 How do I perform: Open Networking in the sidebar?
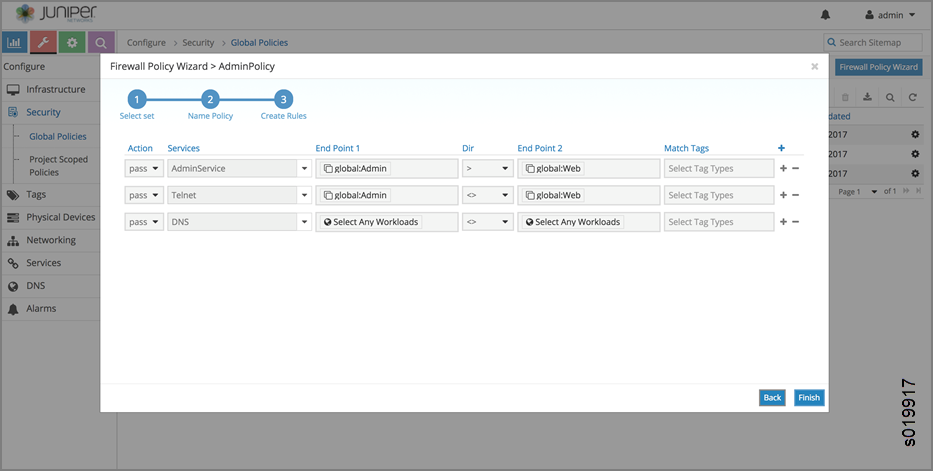(x=50, y=240)
